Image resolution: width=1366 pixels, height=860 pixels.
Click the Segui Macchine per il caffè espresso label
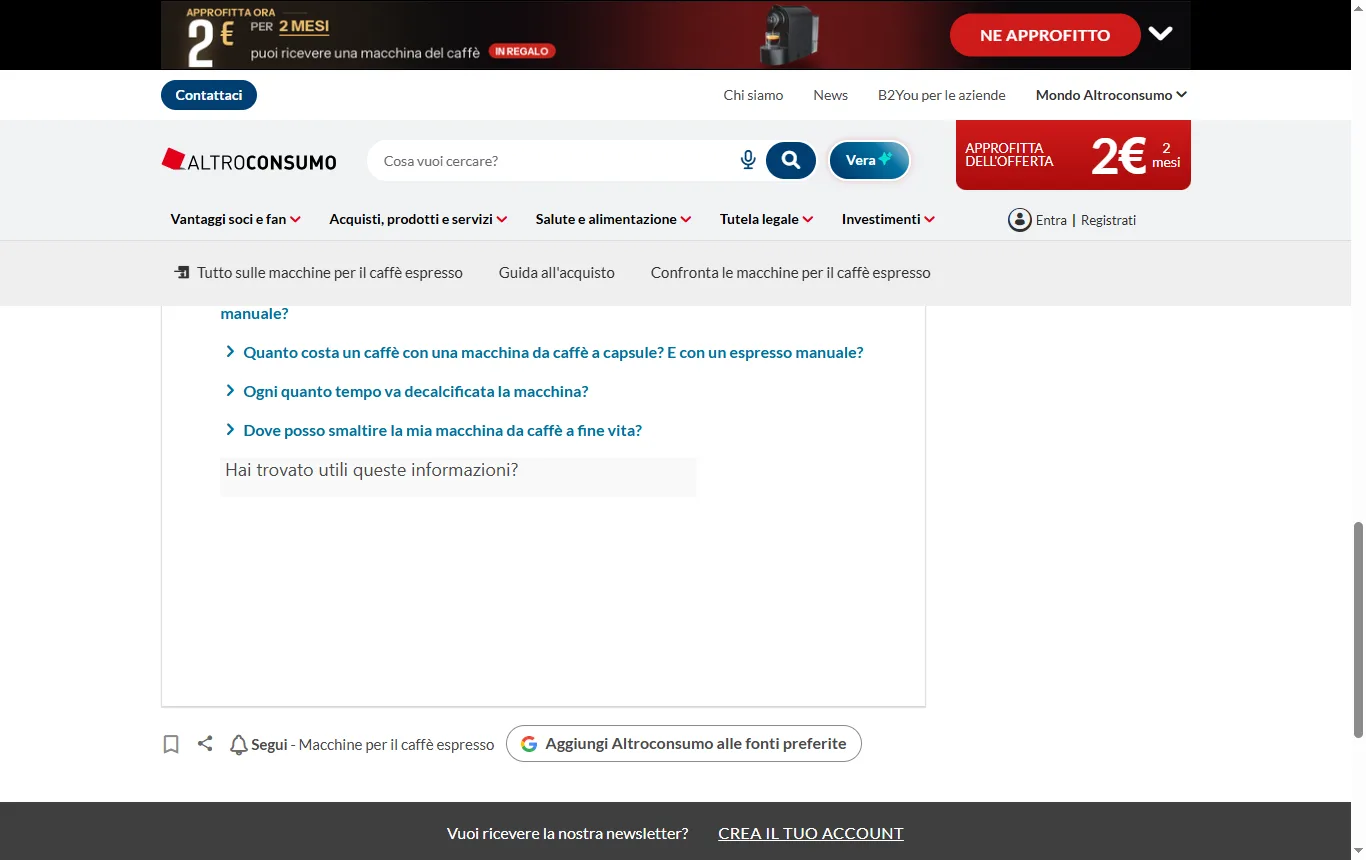(x=373, y=744)
